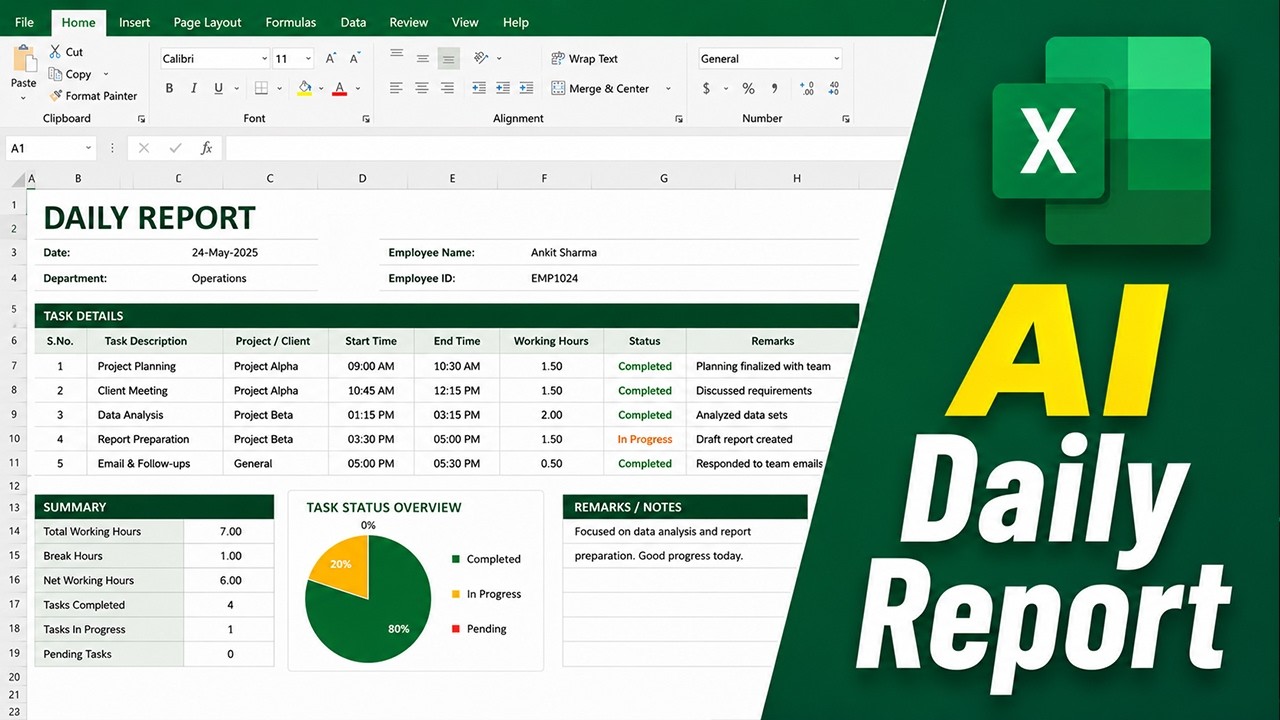Click the Increase Decimal icon
This screenshot has height=720, width=1280.
pos(807,88)
